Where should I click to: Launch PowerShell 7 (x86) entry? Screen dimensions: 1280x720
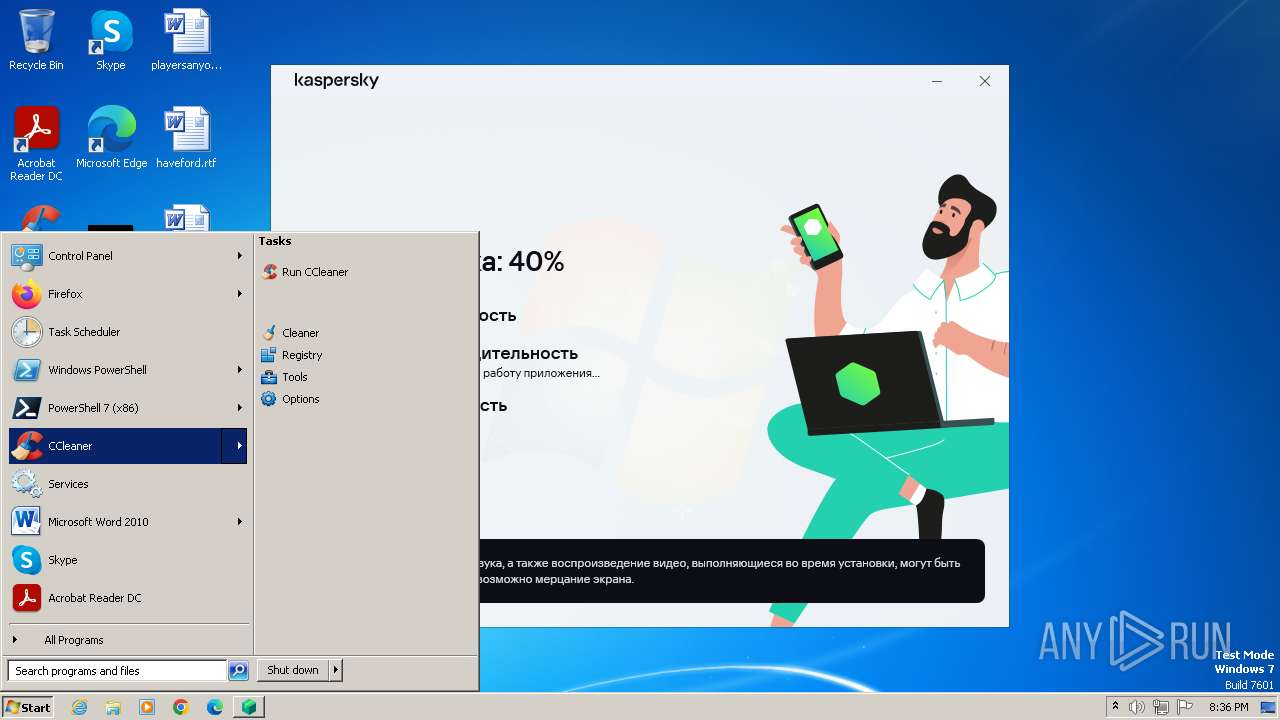(x=127, y=408)
